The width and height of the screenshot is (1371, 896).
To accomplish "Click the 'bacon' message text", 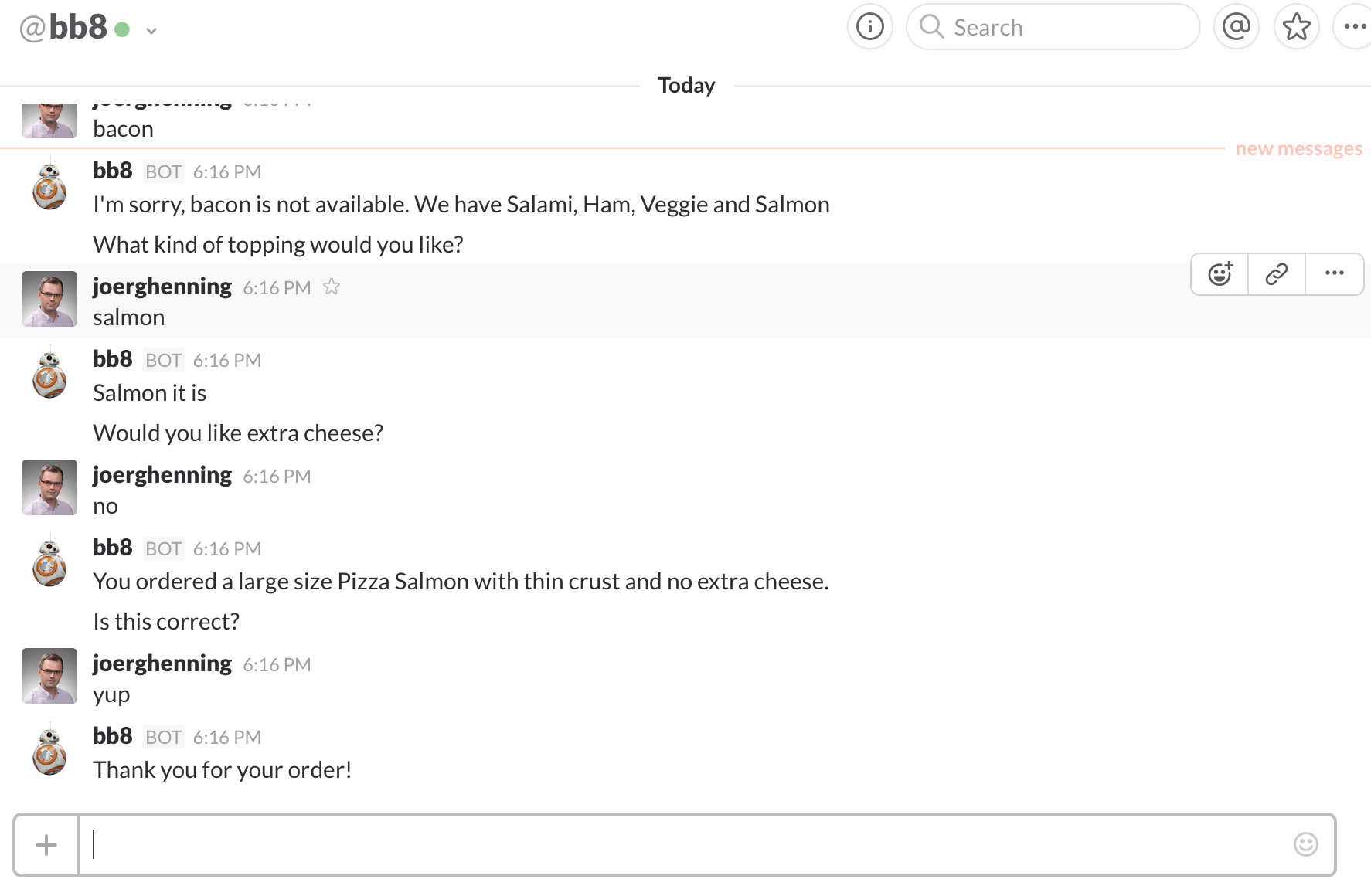I will click(124, 129).
